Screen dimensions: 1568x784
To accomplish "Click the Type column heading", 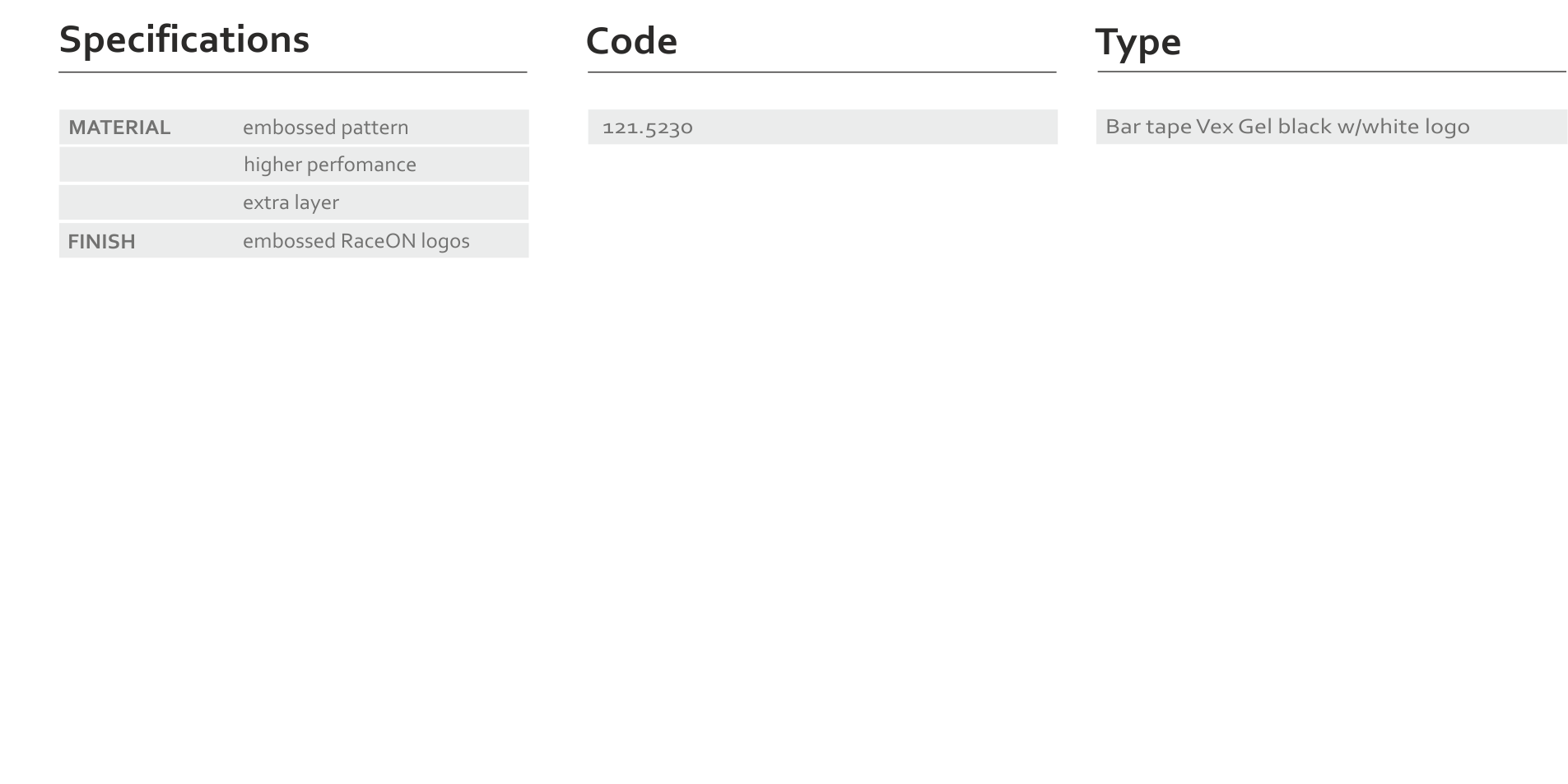I will (1138, 43).
